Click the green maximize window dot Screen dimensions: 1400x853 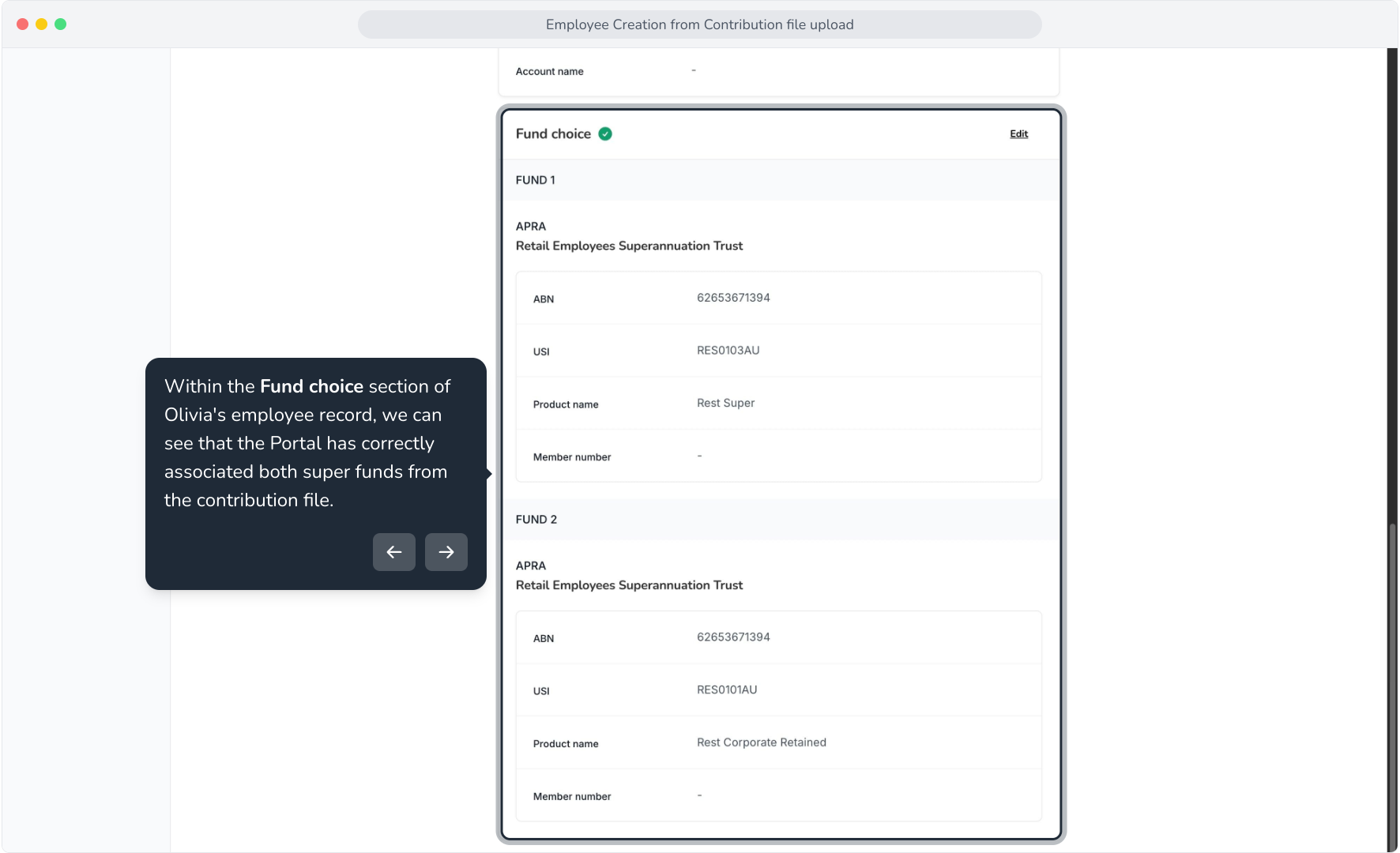pyautogui.click(x=61, y=24)
